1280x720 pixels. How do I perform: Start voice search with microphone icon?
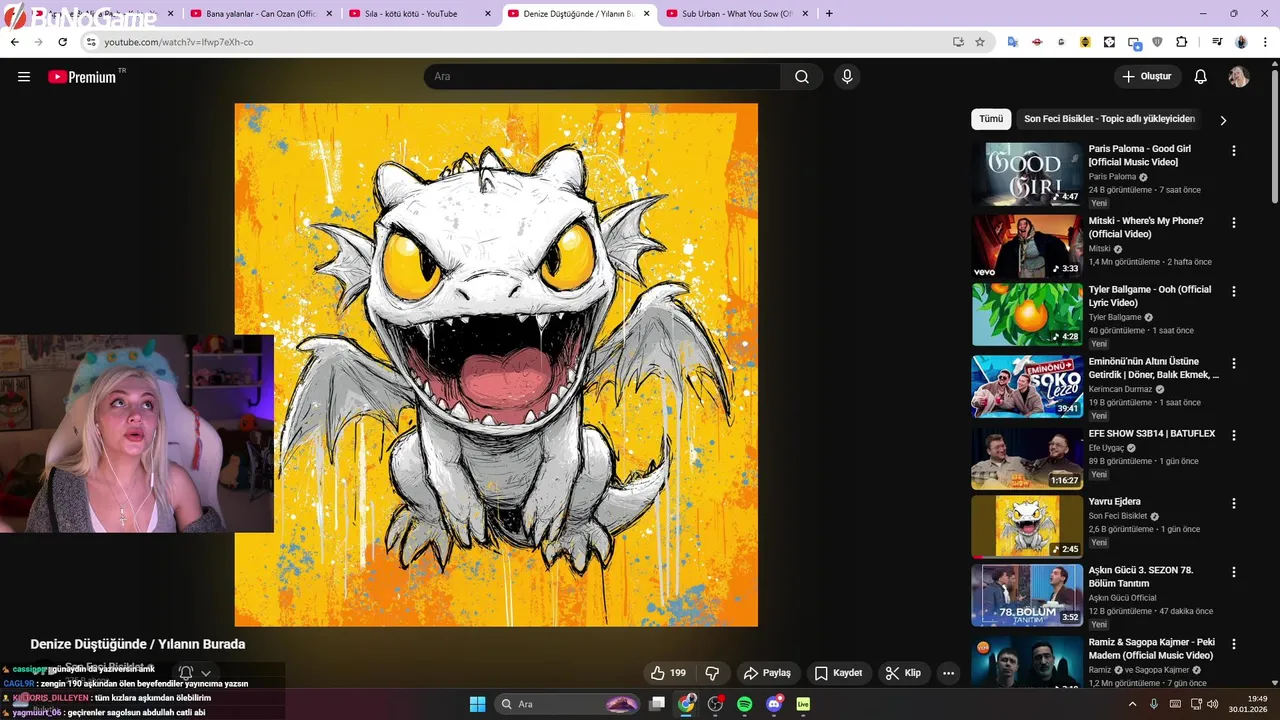(x=847, y=77)
